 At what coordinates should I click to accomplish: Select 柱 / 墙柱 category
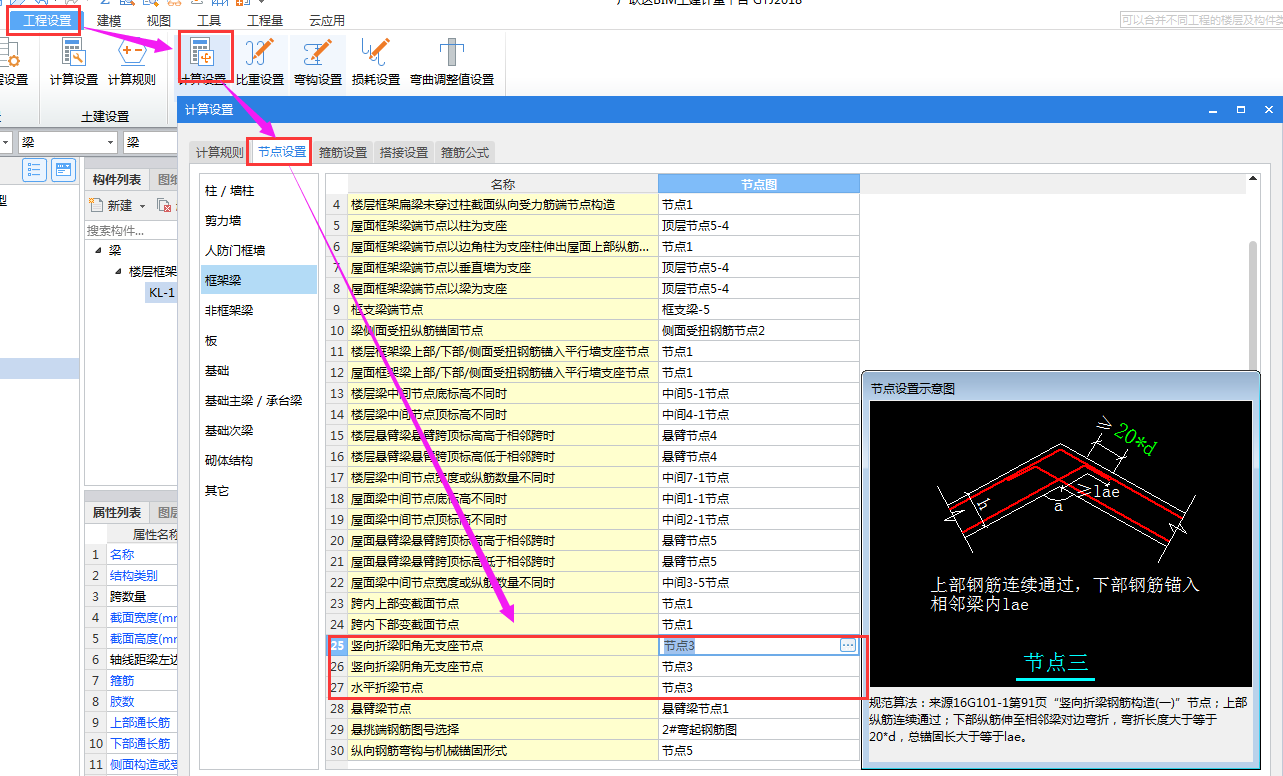[x=259, y=190]
